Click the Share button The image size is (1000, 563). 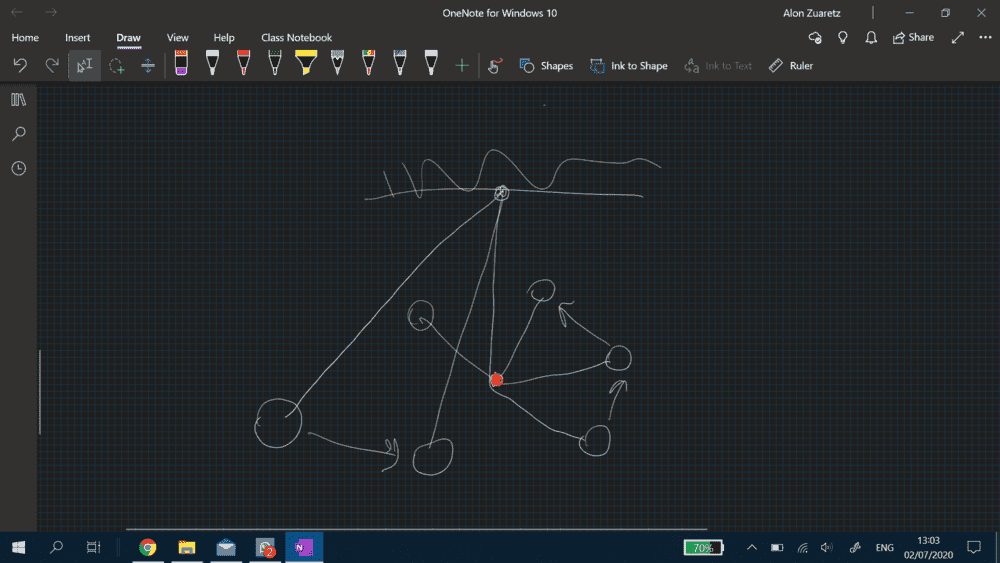tap(912, 38)
